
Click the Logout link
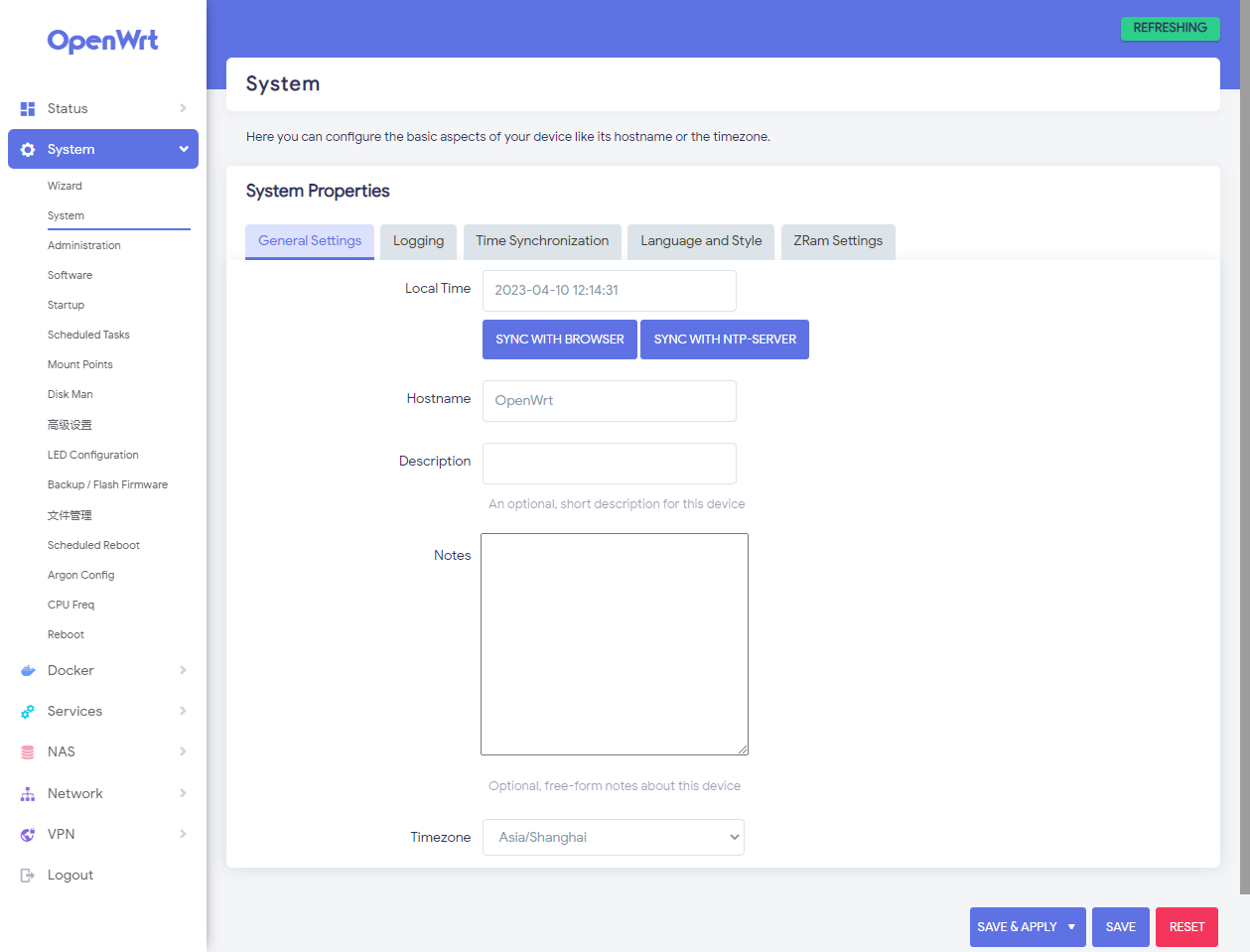[x=70, y=875]
